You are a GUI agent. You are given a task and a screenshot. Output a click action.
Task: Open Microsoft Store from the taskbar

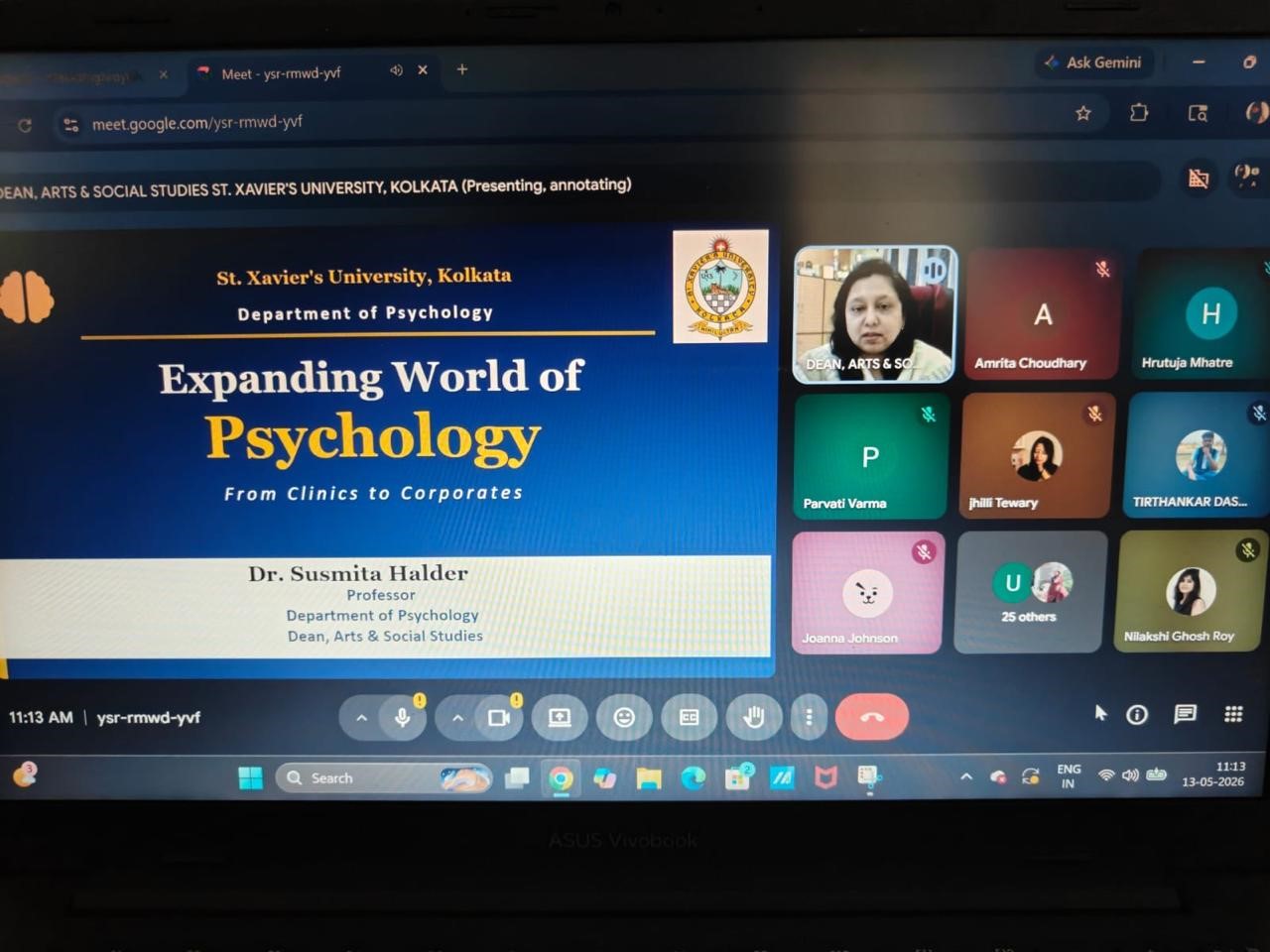pos(737,778)
